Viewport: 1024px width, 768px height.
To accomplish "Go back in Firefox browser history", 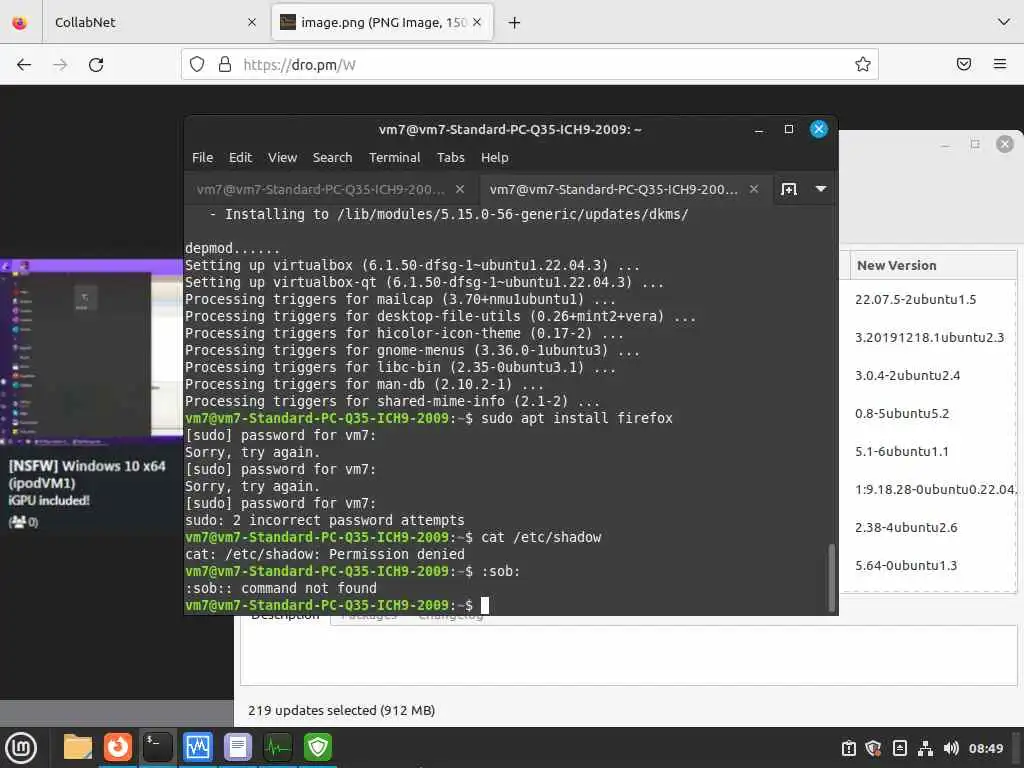I will pyautogui.click(x=24, y=65).
